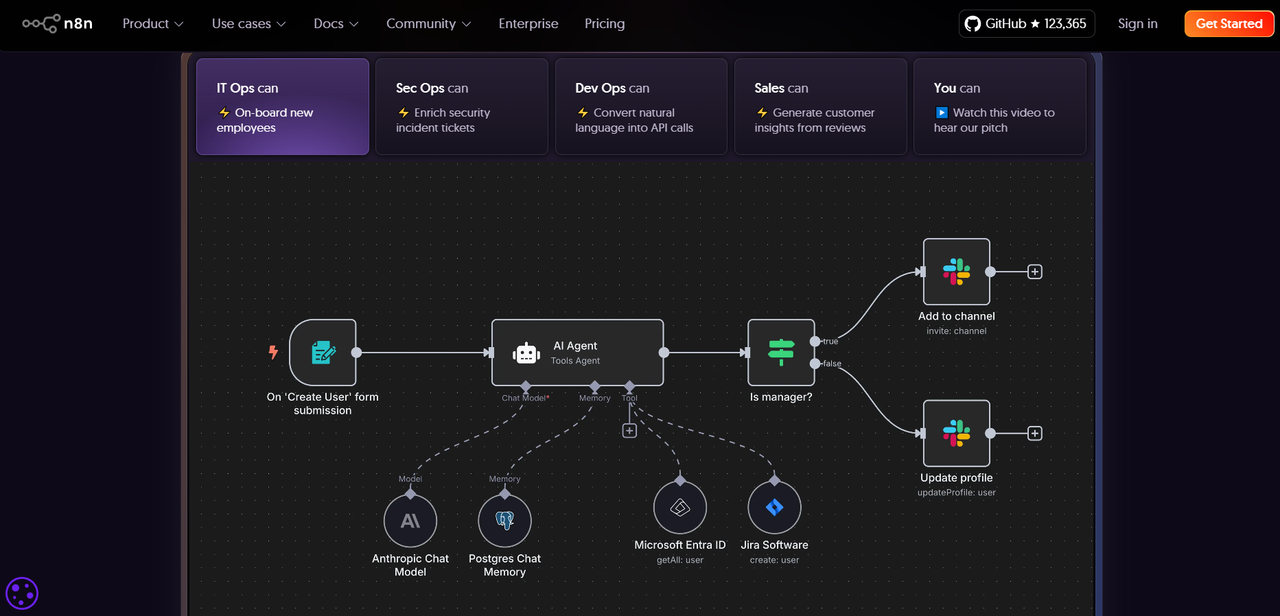Open the Docs dropdown
This screenshot has width=1280, height=616.
[x=336, y=24]
